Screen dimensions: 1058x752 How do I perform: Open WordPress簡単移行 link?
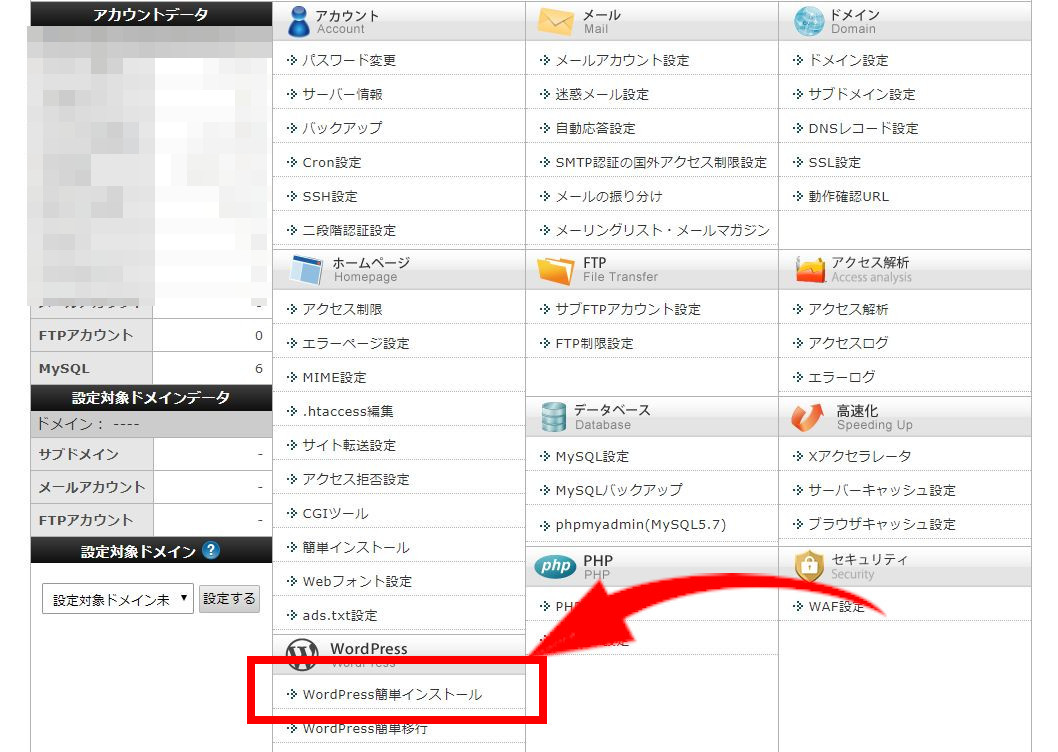365,728
